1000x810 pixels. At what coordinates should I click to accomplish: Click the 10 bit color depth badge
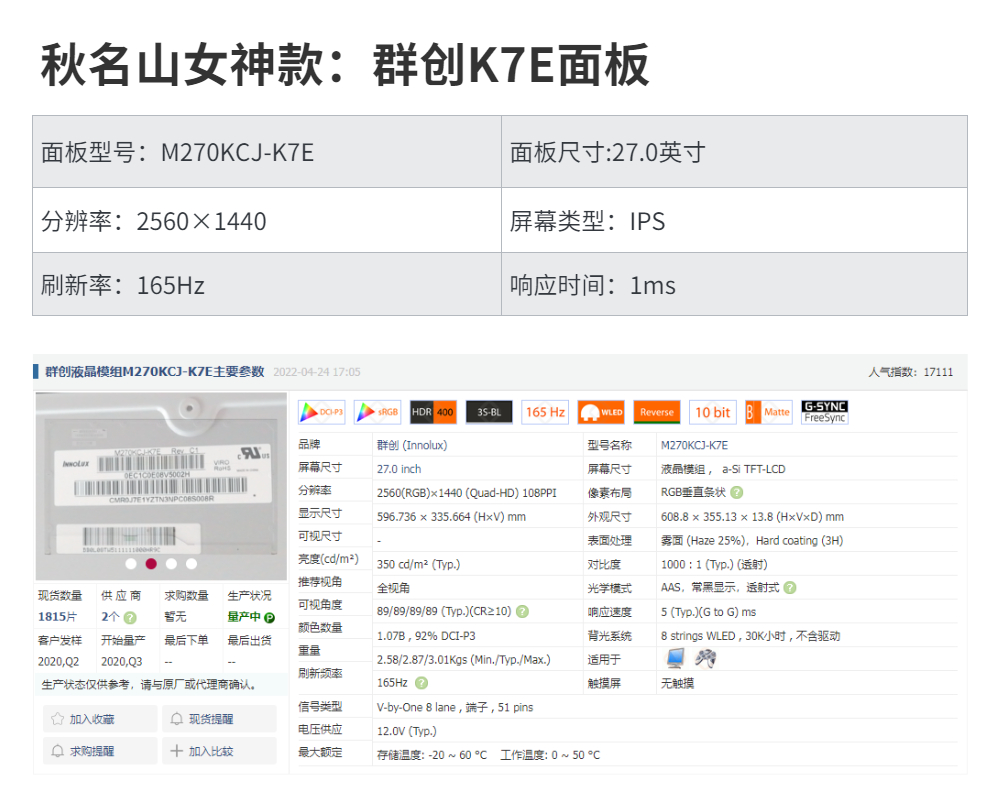[713, 412]
